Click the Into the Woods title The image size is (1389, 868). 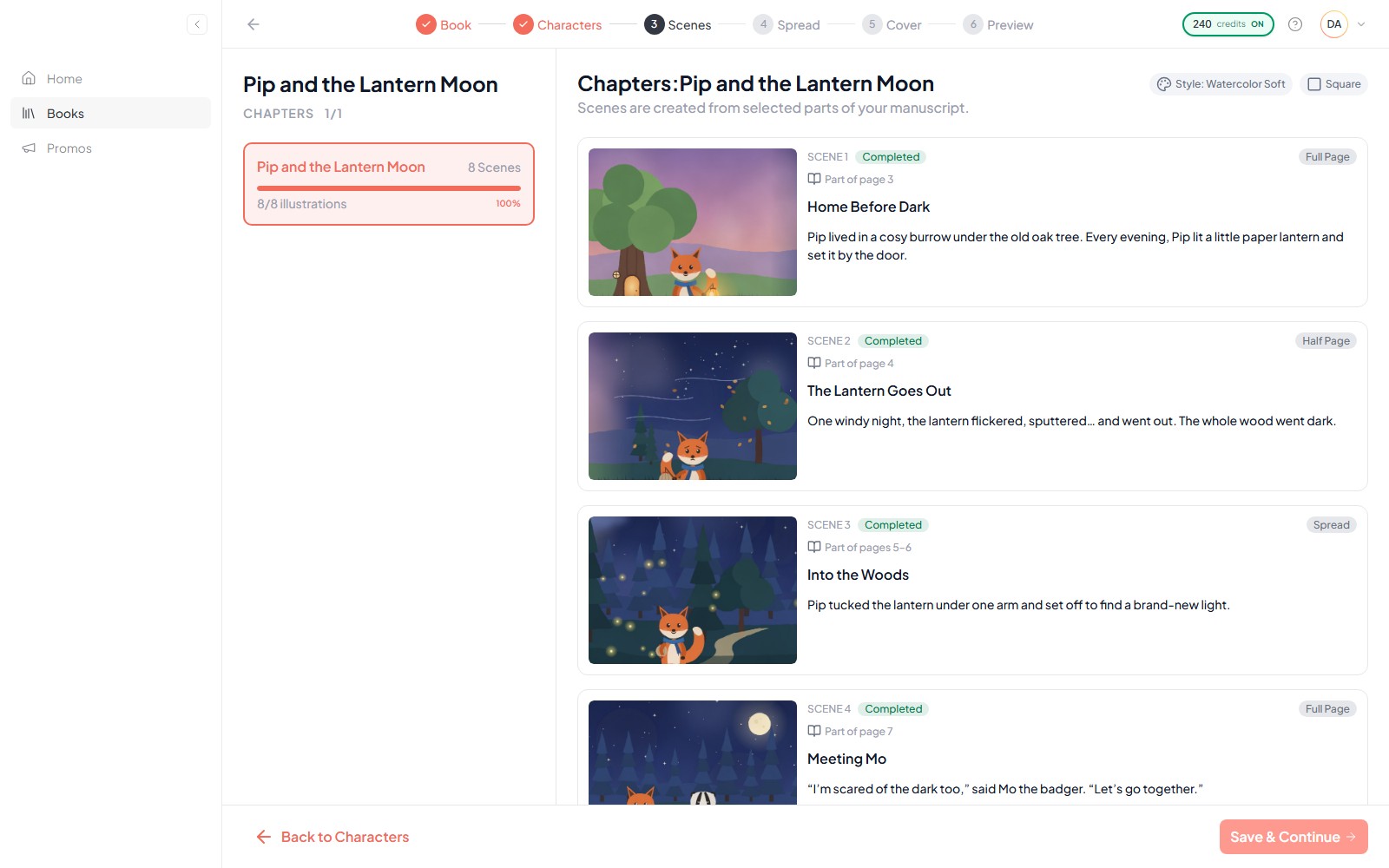(x=858, y=575)
